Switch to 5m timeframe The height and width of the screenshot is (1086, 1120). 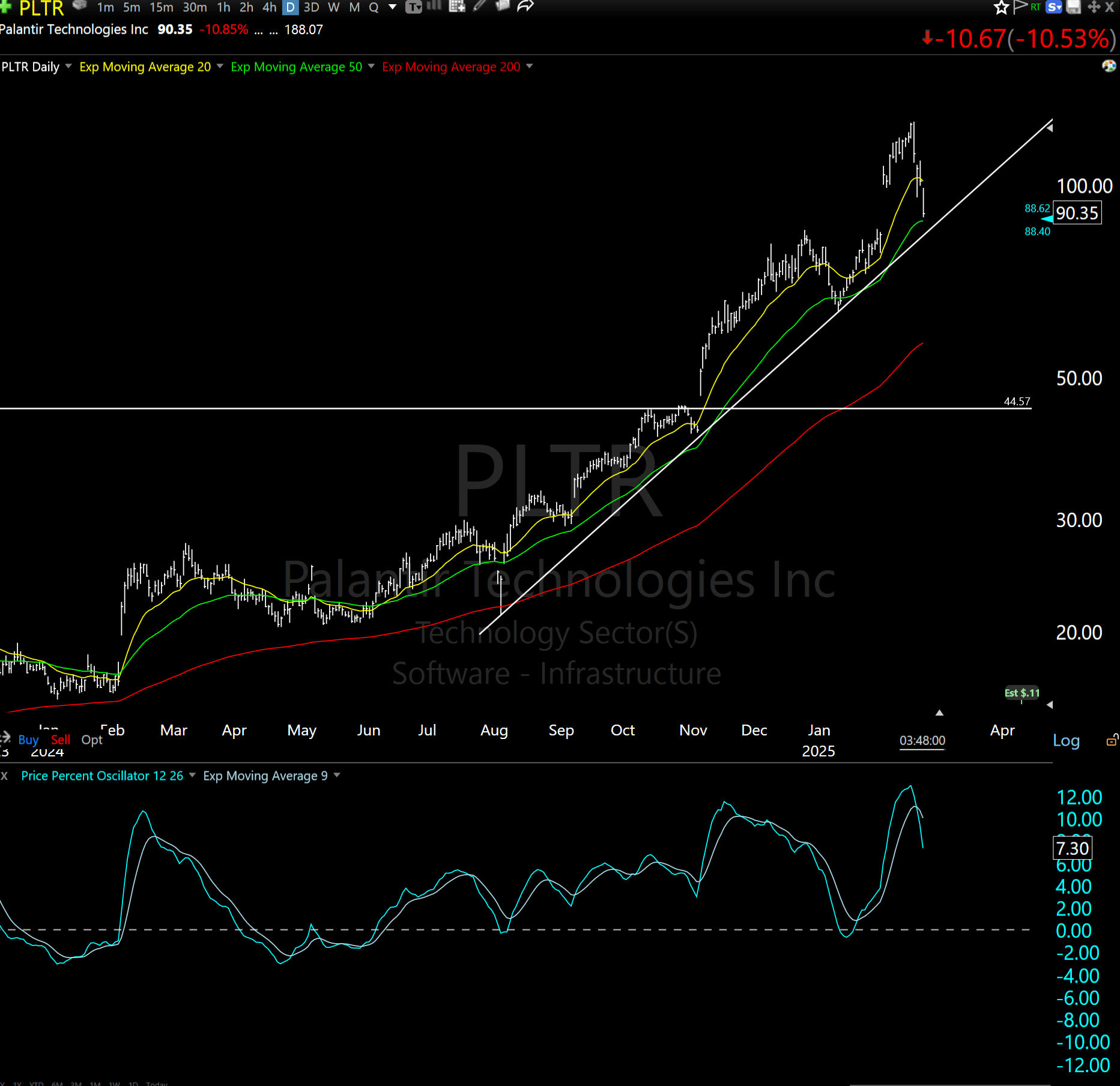[132, 7]
